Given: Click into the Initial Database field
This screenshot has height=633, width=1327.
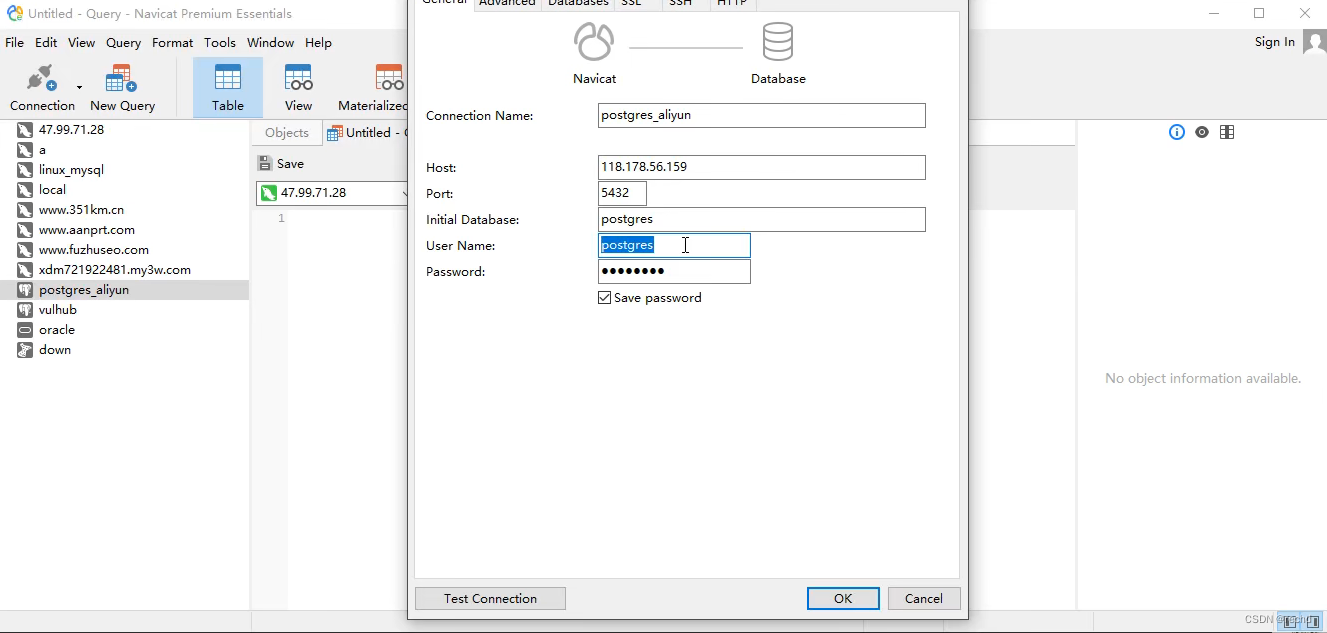Looking at the screenshot, I should point(761,219).
